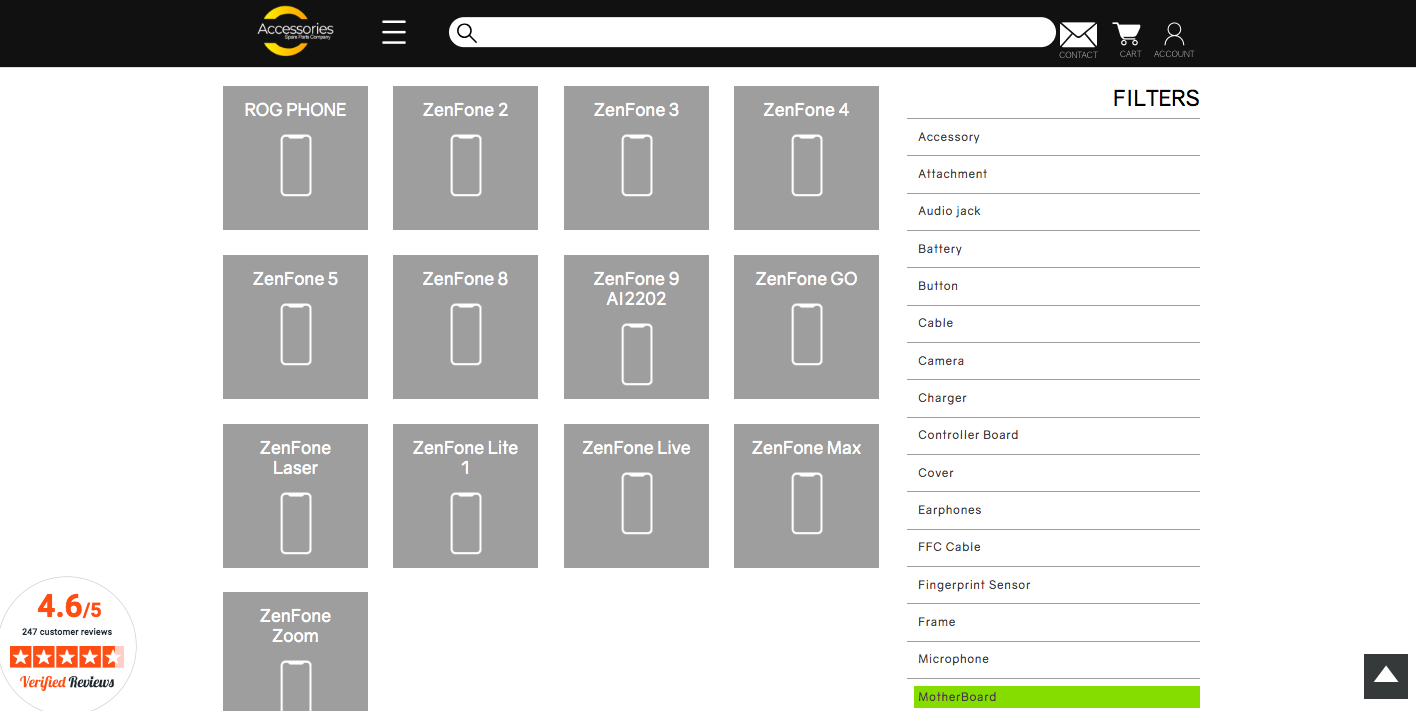Open the ZenFone Zoom category tile
The height and width of the screenshot is (711, 1416).
[x=295, y=651]
